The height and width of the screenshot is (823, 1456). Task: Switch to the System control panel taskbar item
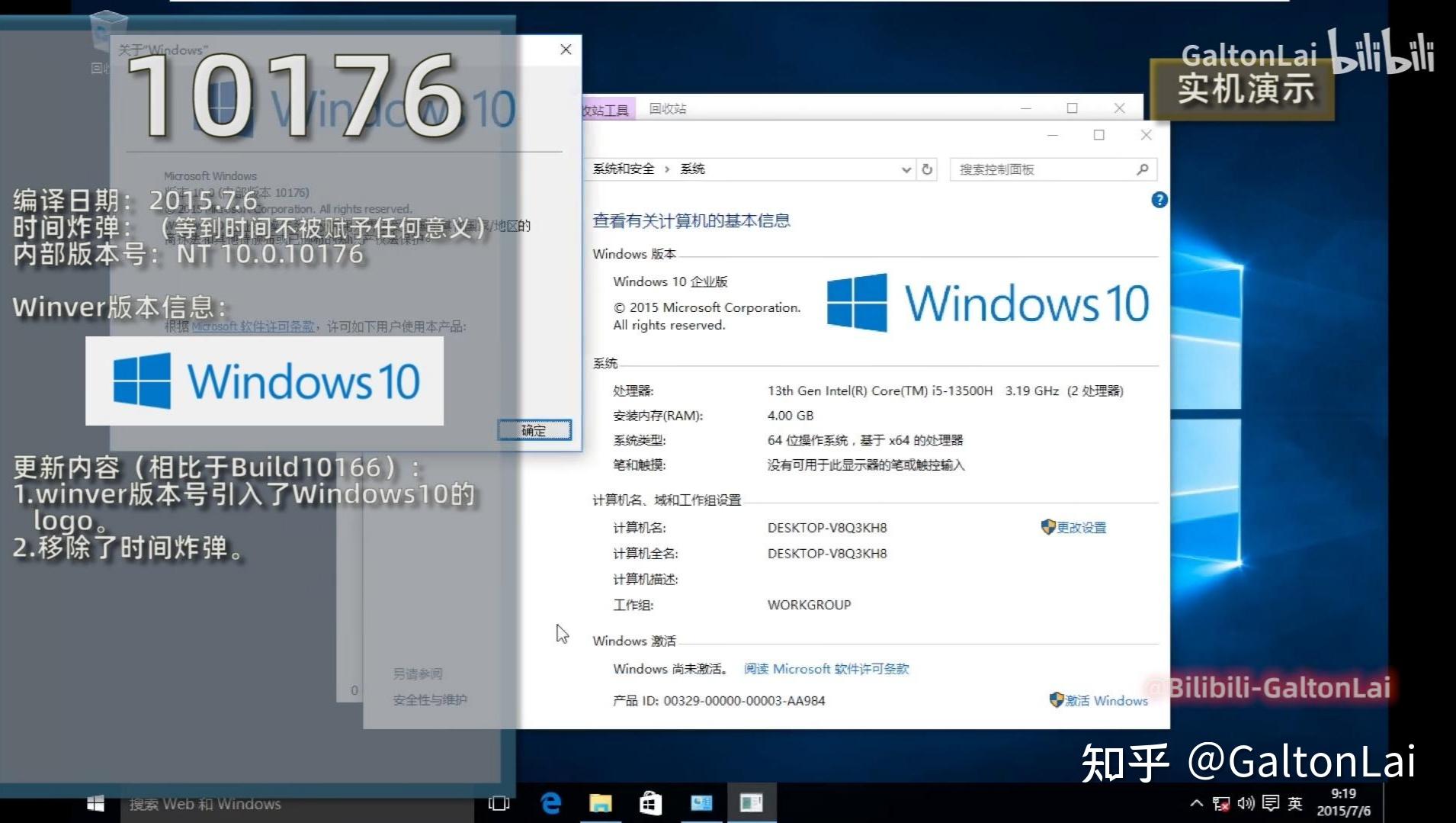(x=701, y=803)
